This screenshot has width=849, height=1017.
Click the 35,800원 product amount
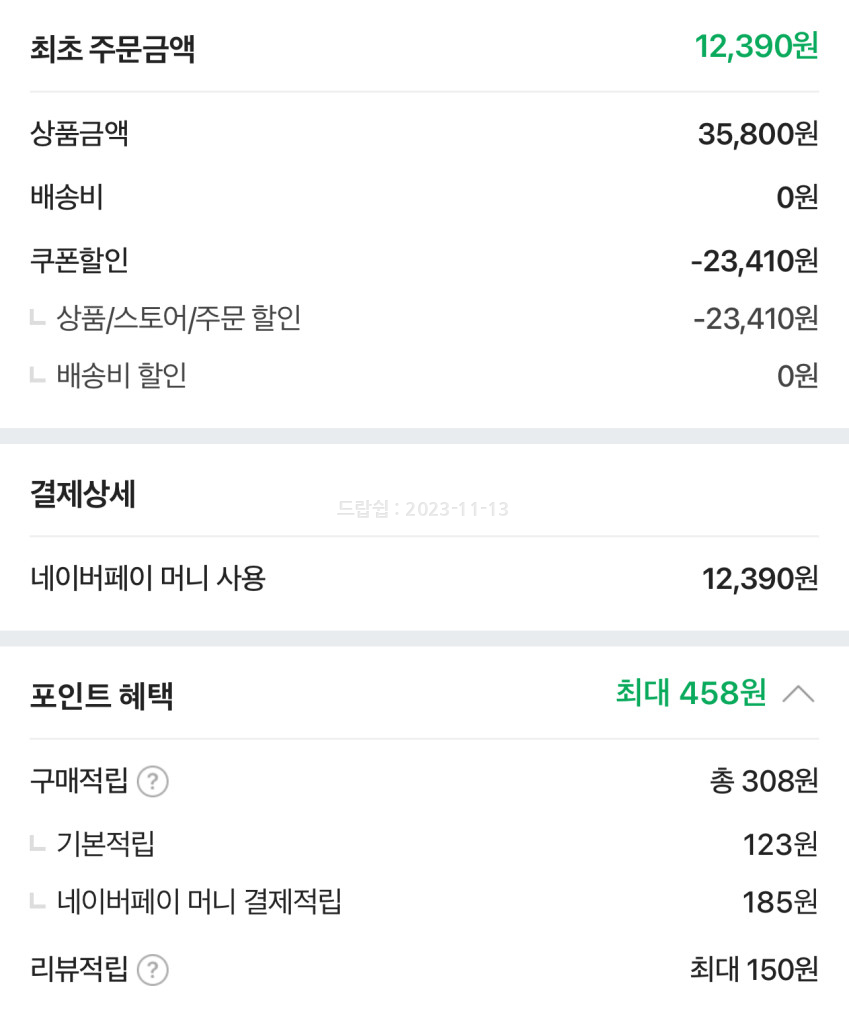pos(757,134)
